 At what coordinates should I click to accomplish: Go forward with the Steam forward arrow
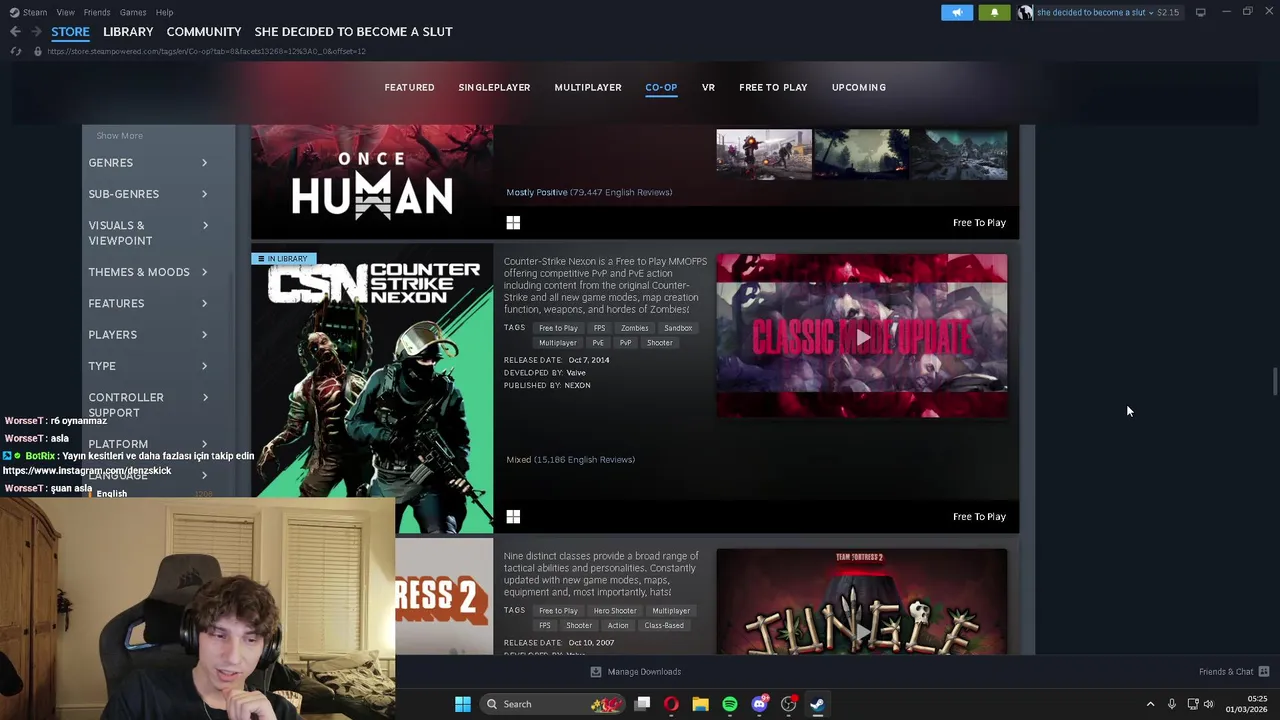[37, 32]
